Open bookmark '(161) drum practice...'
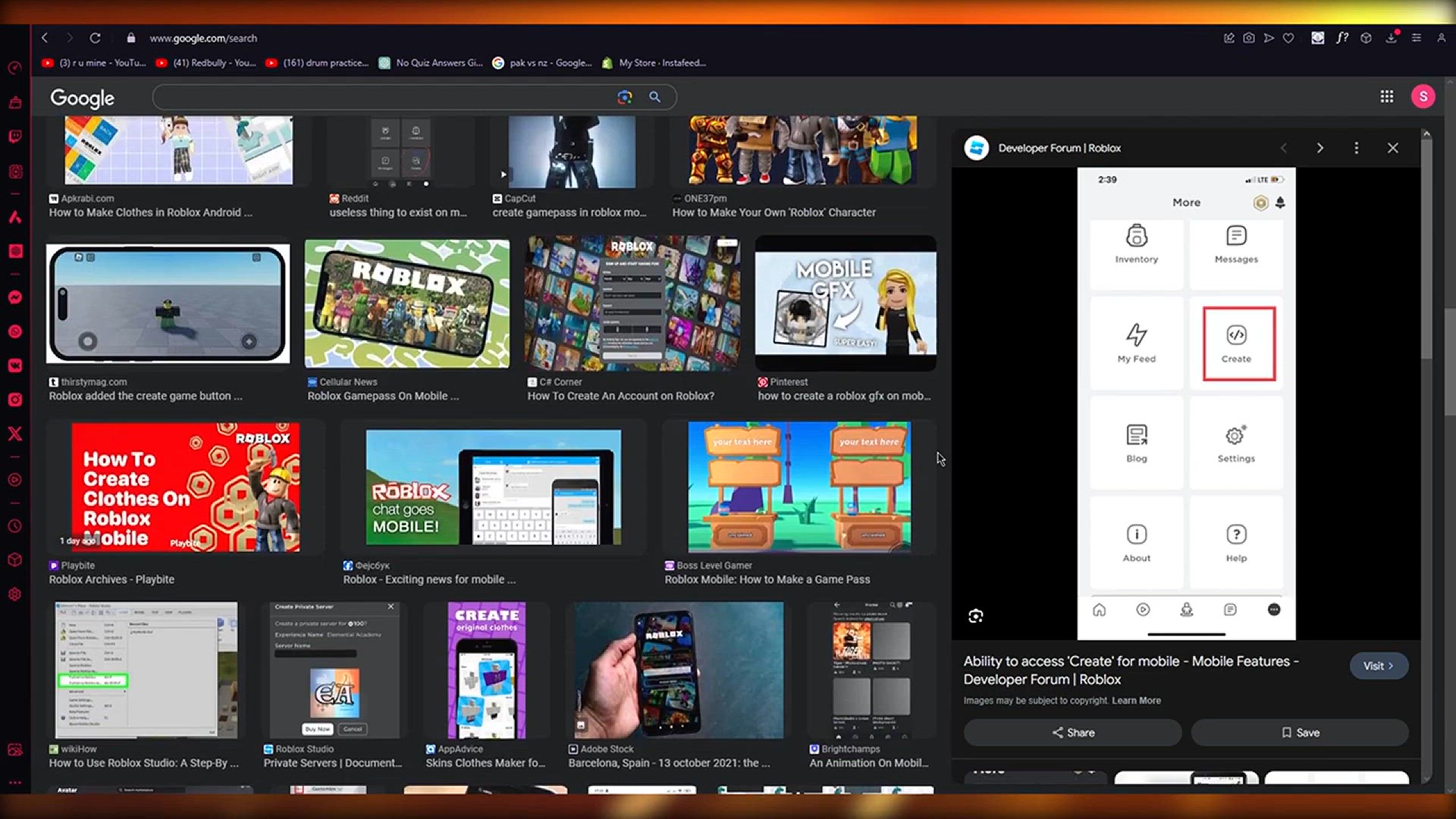This screenshot has height=819, width=1456. 317,63
